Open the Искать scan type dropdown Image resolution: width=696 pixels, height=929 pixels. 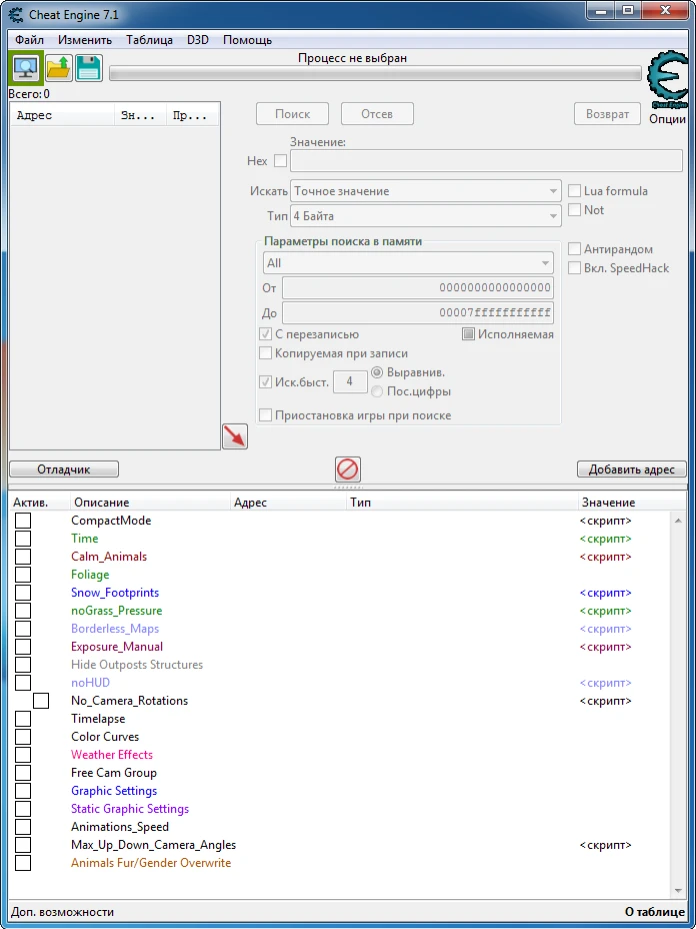pyautogui.click(x=425, y=191)
